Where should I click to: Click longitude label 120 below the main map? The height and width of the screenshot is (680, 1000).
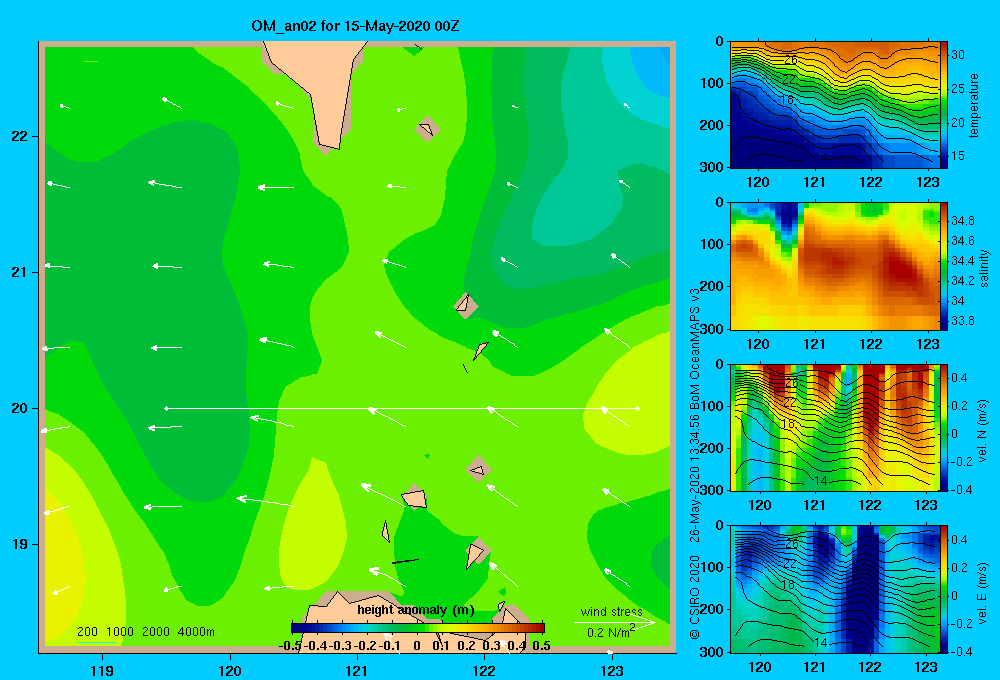click(230, 670)
